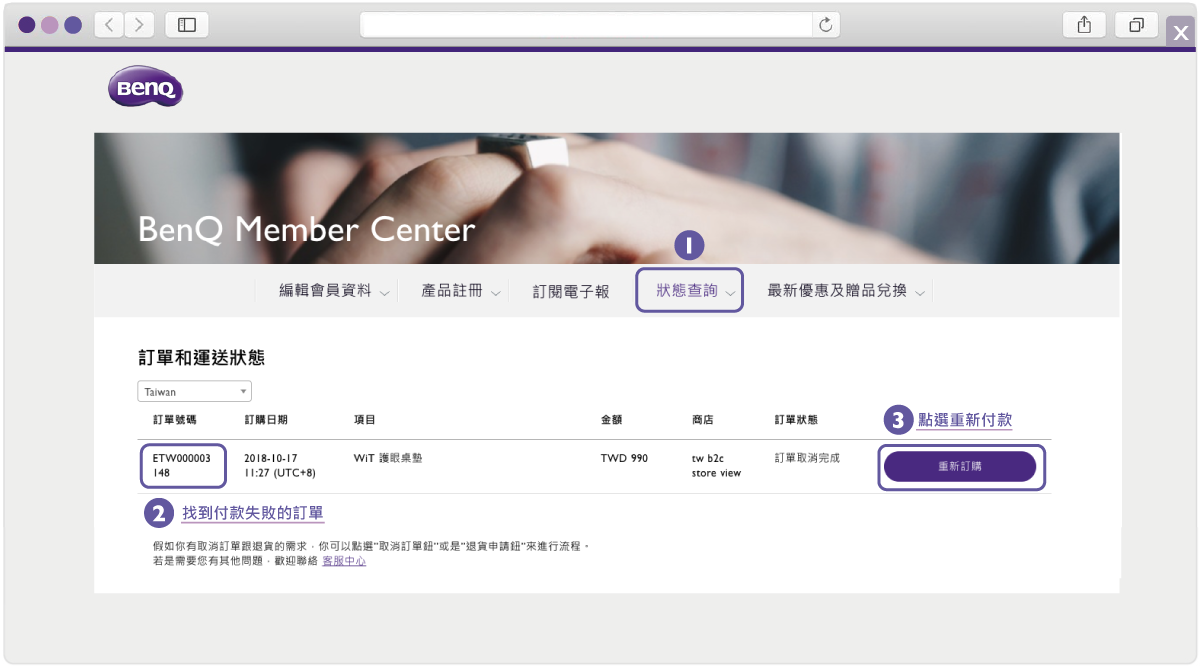Click the browser back arrow
This screenshot has width=1200, height=667.
(x=108, y=24)
